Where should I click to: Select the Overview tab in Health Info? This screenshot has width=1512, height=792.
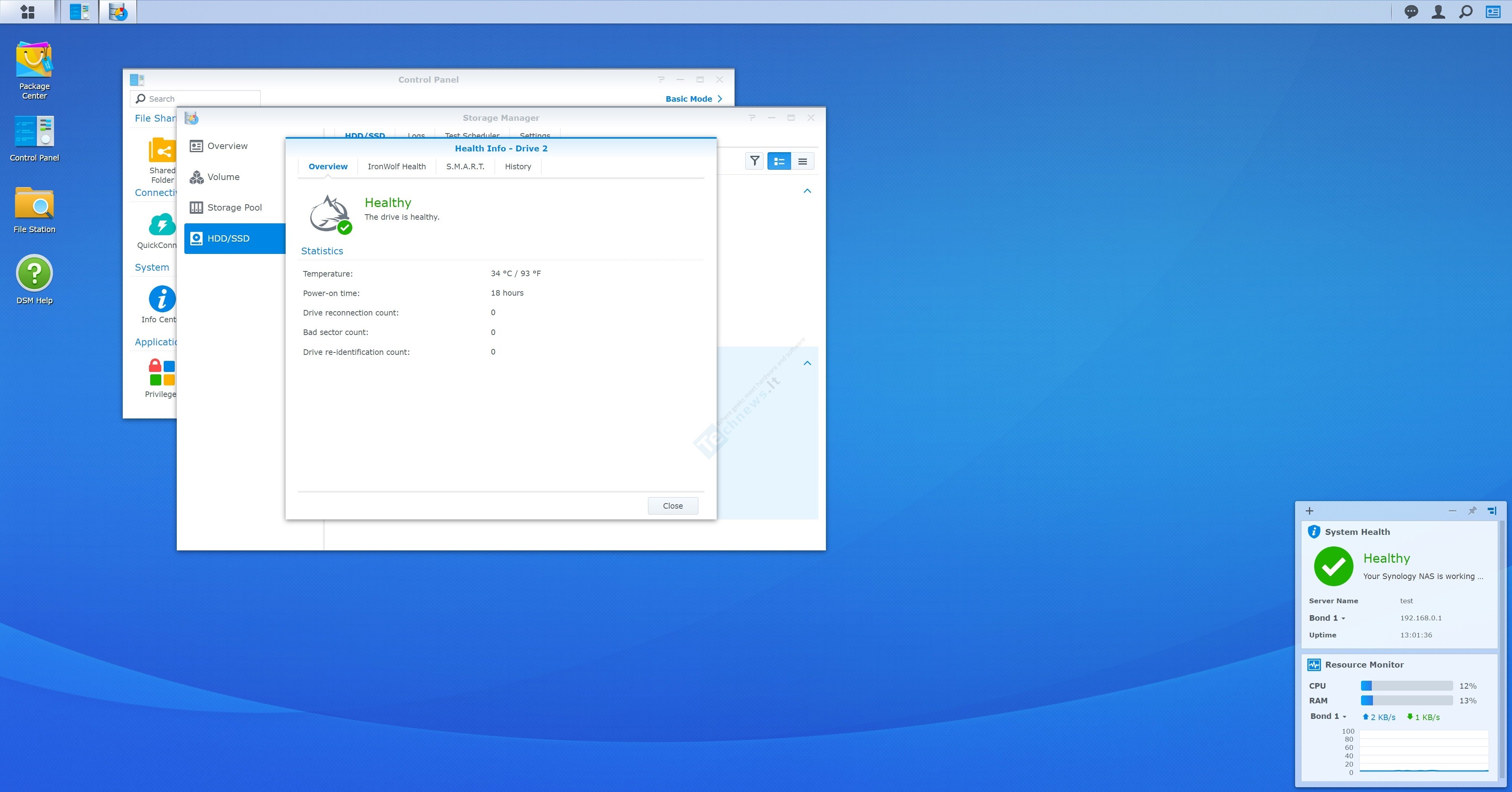(328, 167)
